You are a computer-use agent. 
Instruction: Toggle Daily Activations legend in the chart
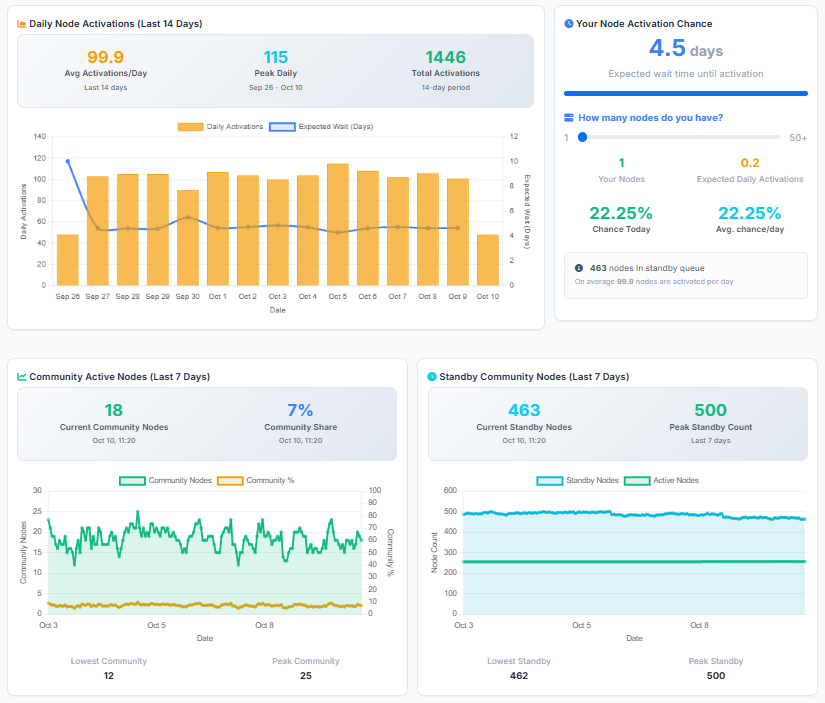pyautogui.click(x=220, y=127)
